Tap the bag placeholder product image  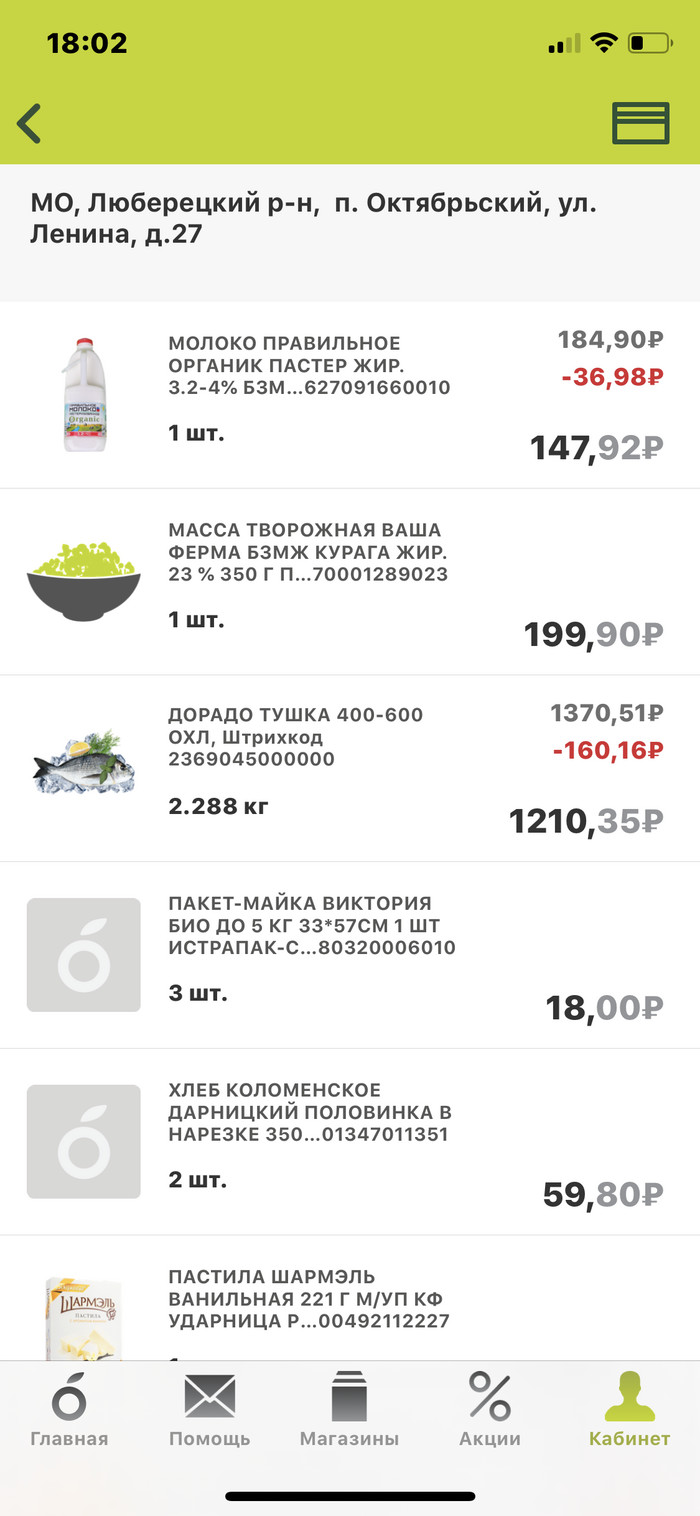84,955
